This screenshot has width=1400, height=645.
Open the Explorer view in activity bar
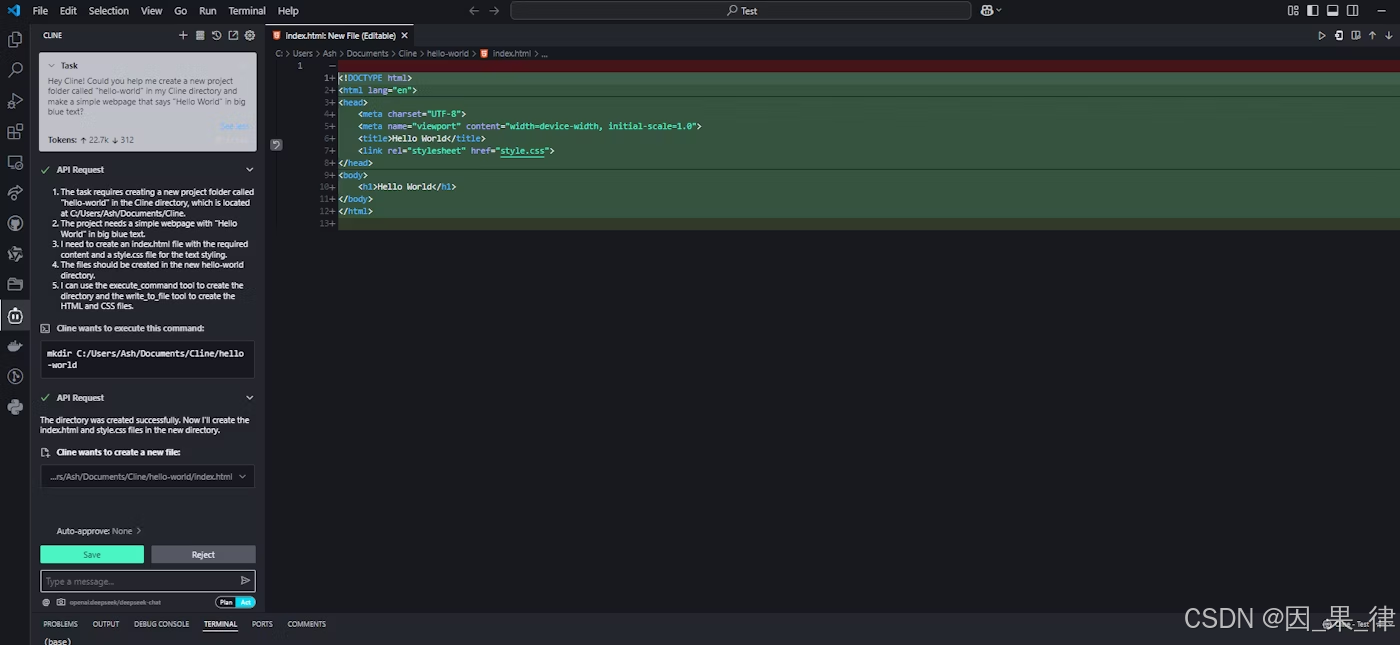15,40
